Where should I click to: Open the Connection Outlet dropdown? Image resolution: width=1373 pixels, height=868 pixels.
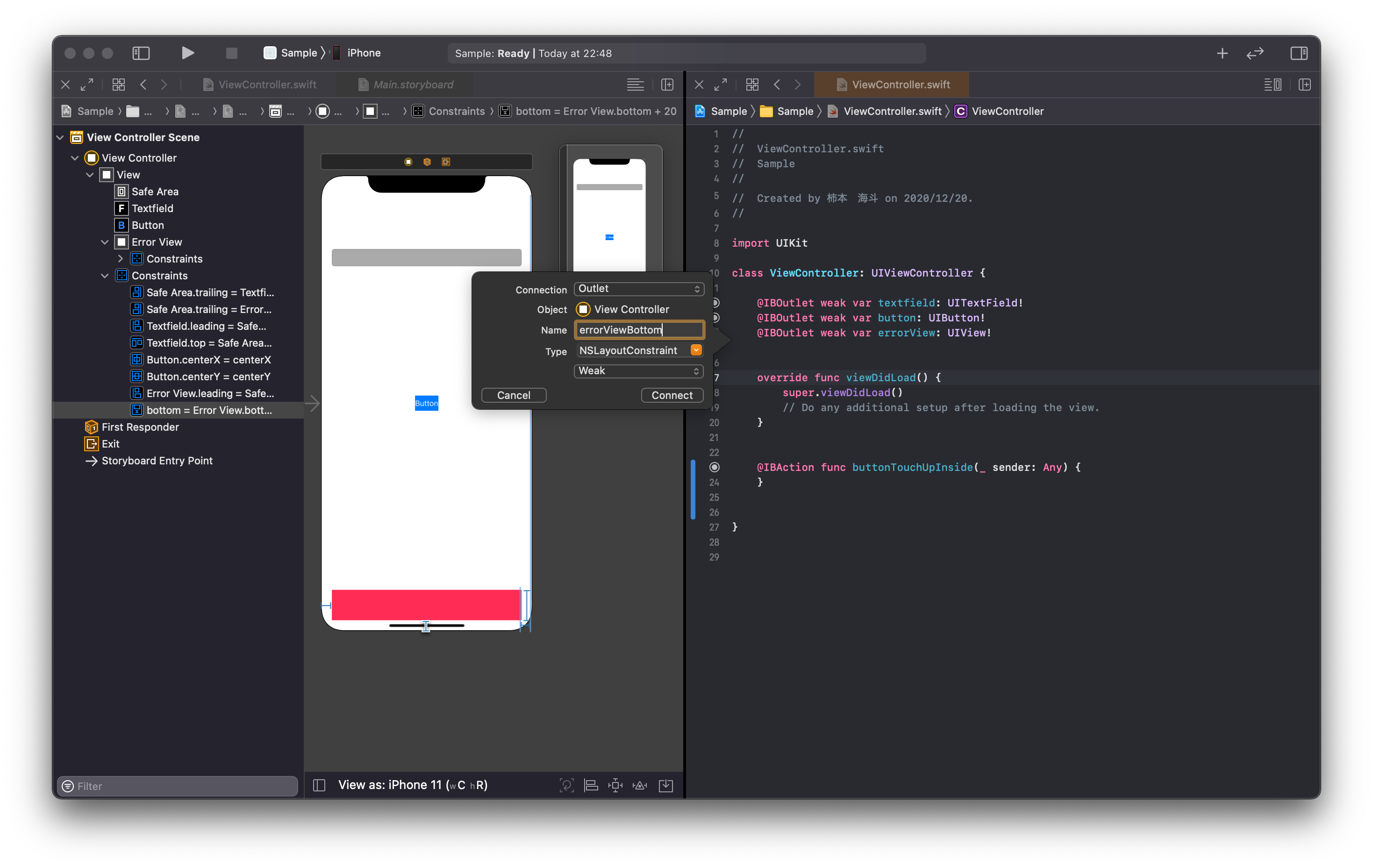click(x=639, y=289)
